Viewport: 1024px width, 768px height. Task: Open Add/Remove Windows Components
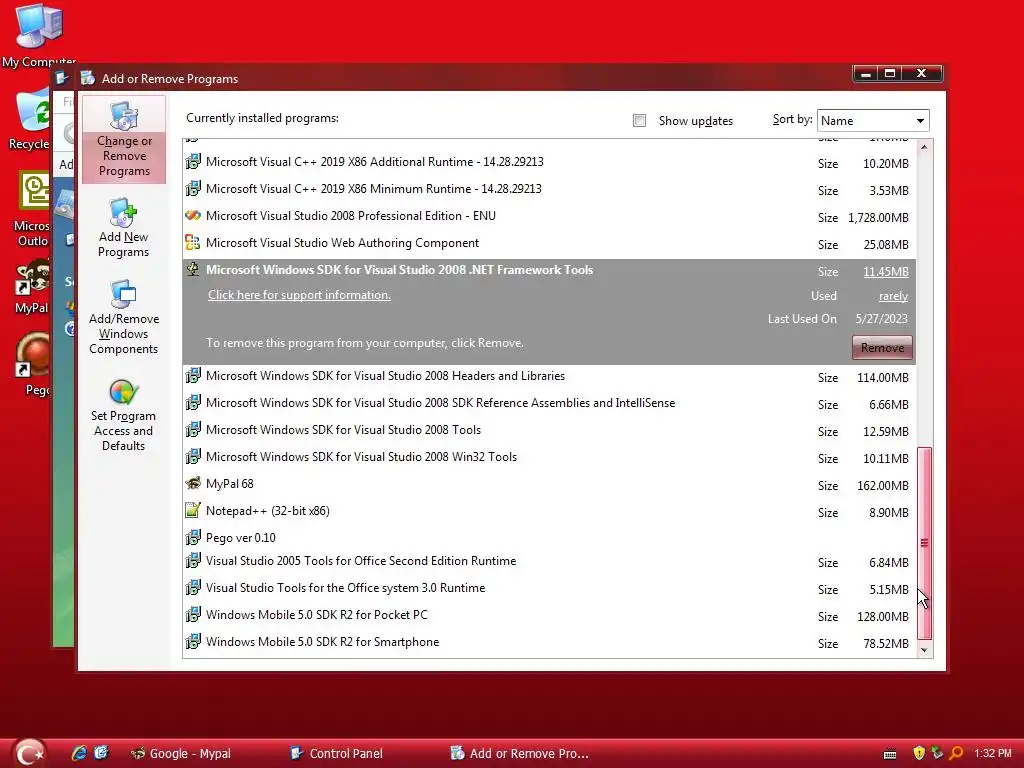(x=123, y=317)
